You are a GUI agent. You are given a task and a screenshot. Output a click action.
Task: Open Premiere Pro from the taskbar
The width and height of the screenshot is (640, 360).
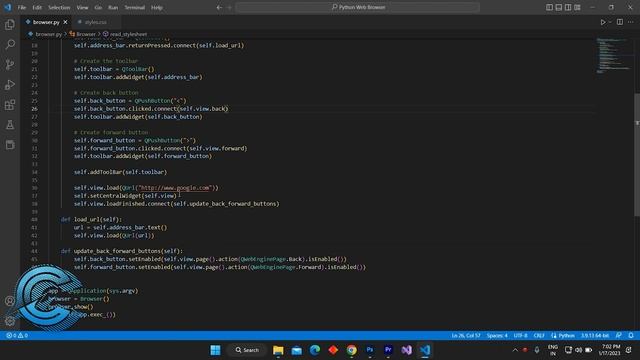tap(388, 350)
